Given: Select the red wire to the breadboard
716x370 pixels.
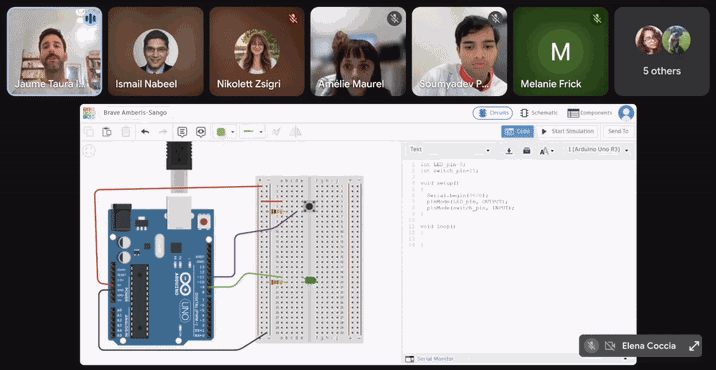Looking at the screenshot, I should [178, 188].
